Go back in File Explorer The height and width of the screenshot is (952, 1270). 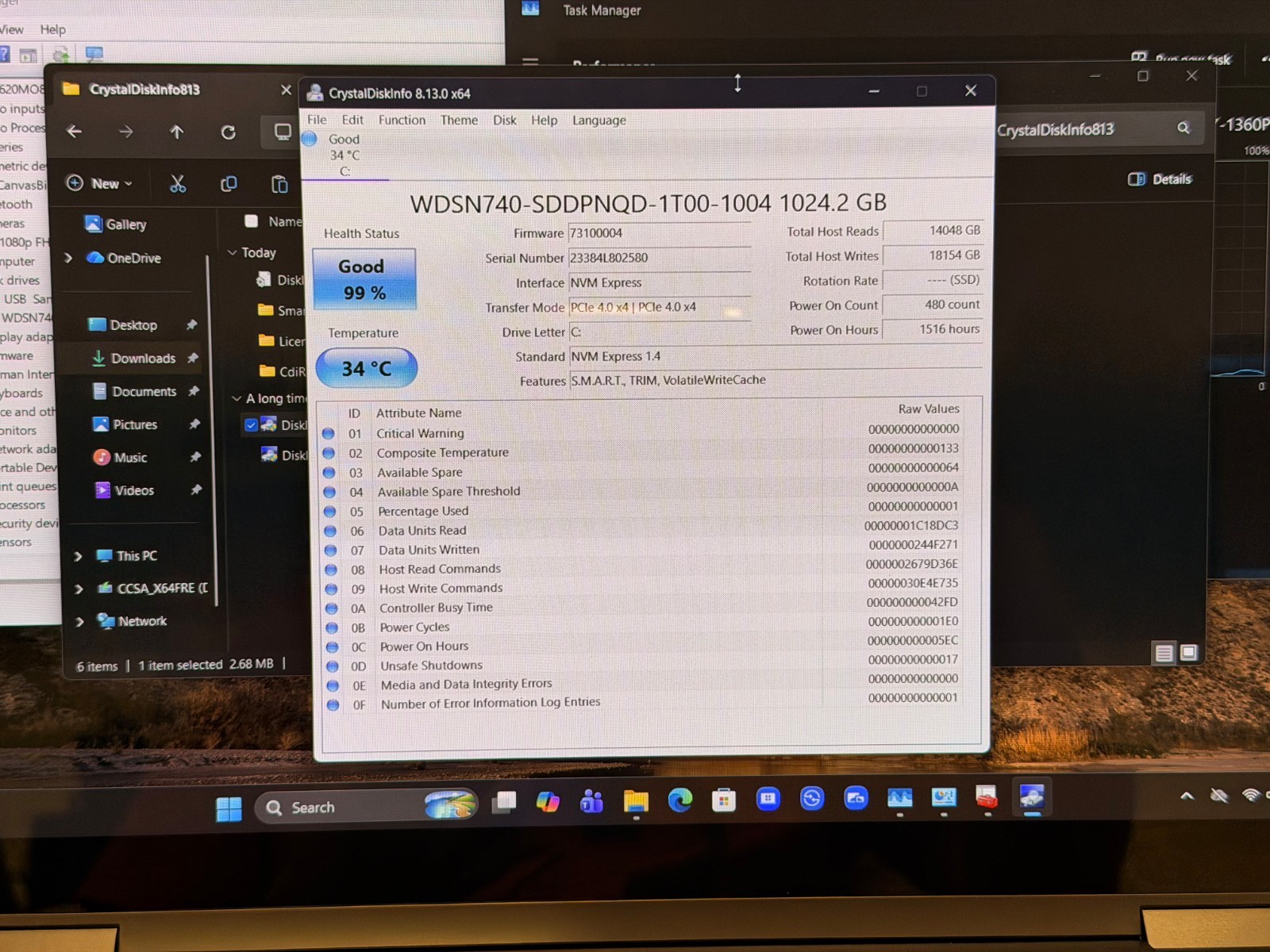(75, 131)
